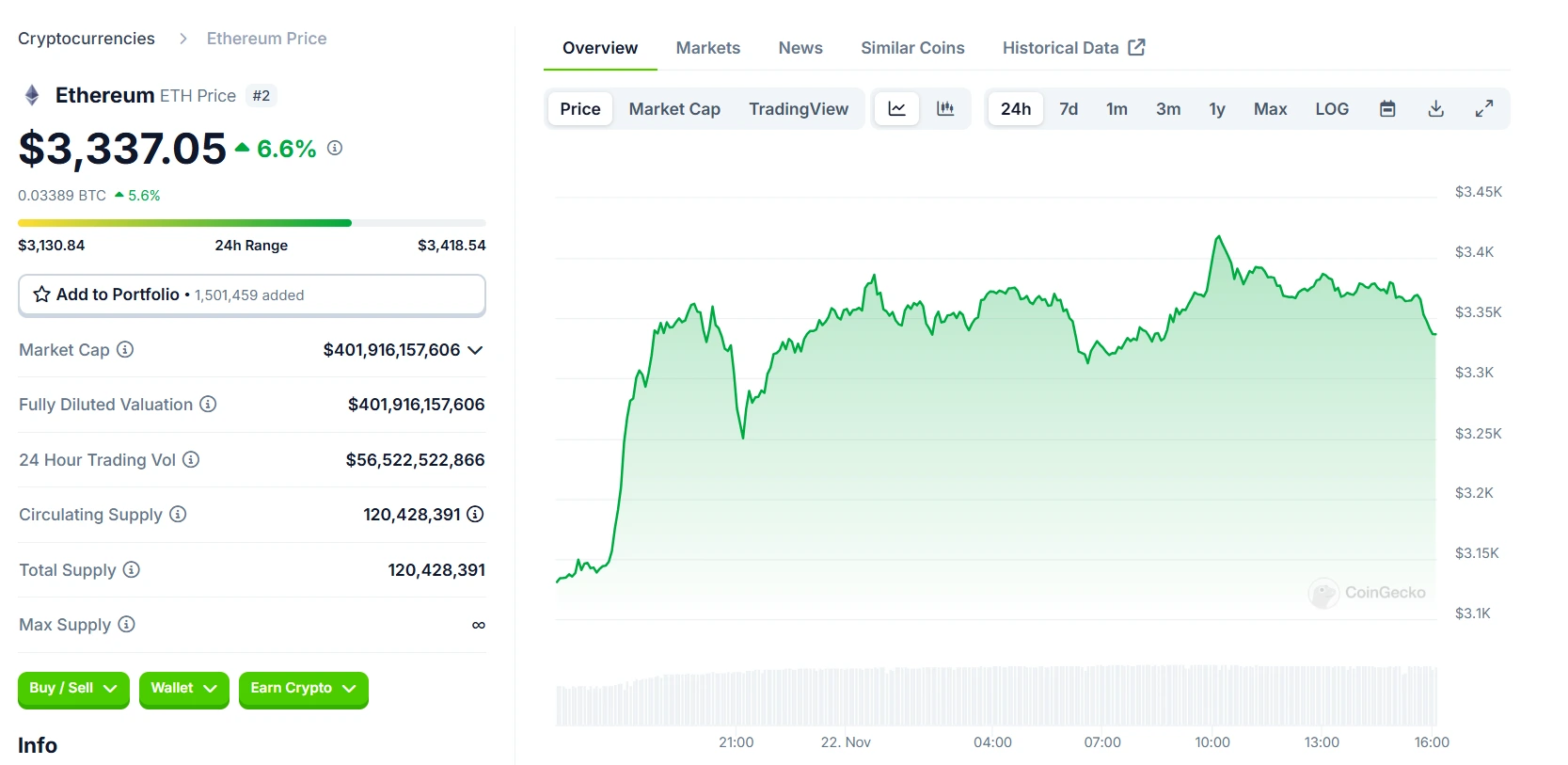Click the $3,418.54 range high value
Image resolution: width=1568 pixels, height=765 pixels.
coord(451,246)
